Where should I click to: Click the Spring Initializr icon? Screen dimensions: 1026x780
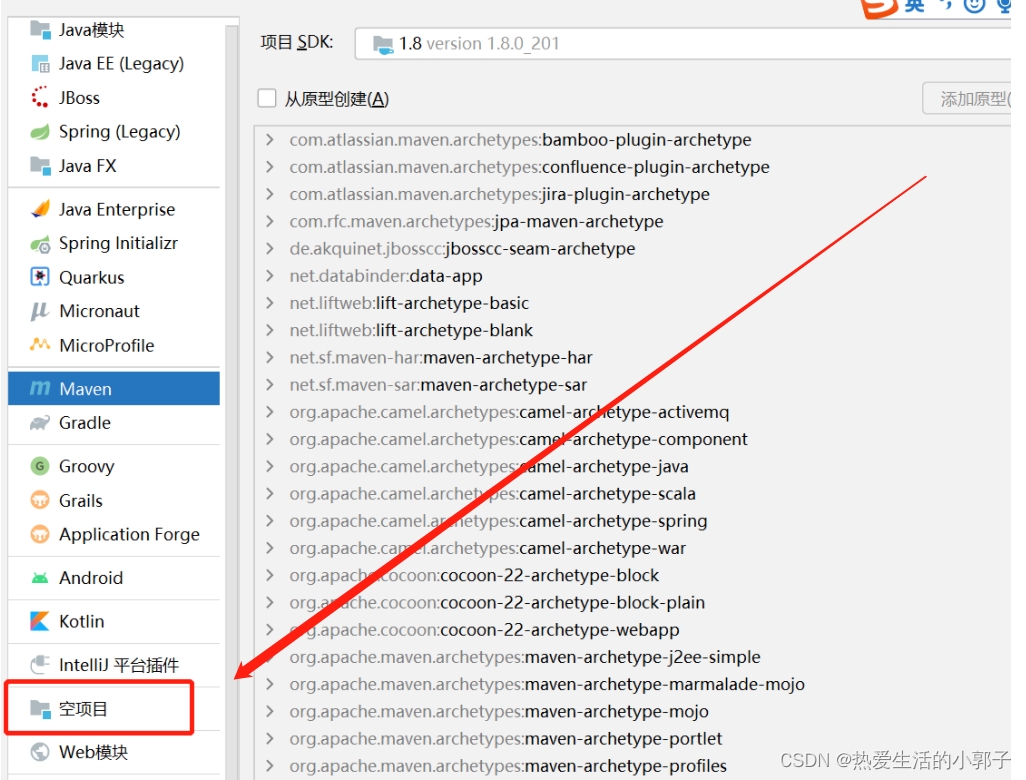click(40, 244)
